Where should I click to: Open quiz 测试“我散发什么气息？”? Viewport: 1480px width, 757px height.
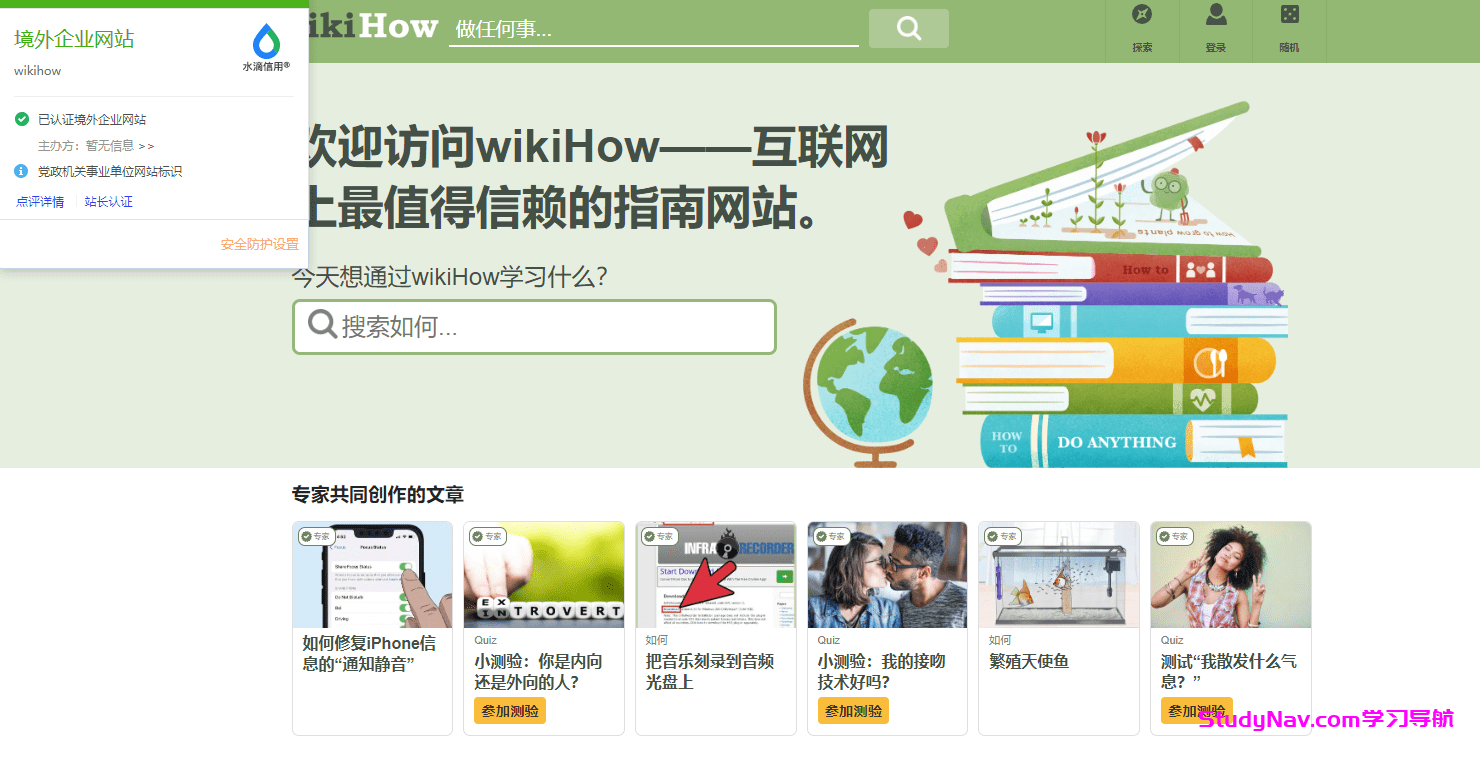pyautogui.click(x=1229, y=671)
